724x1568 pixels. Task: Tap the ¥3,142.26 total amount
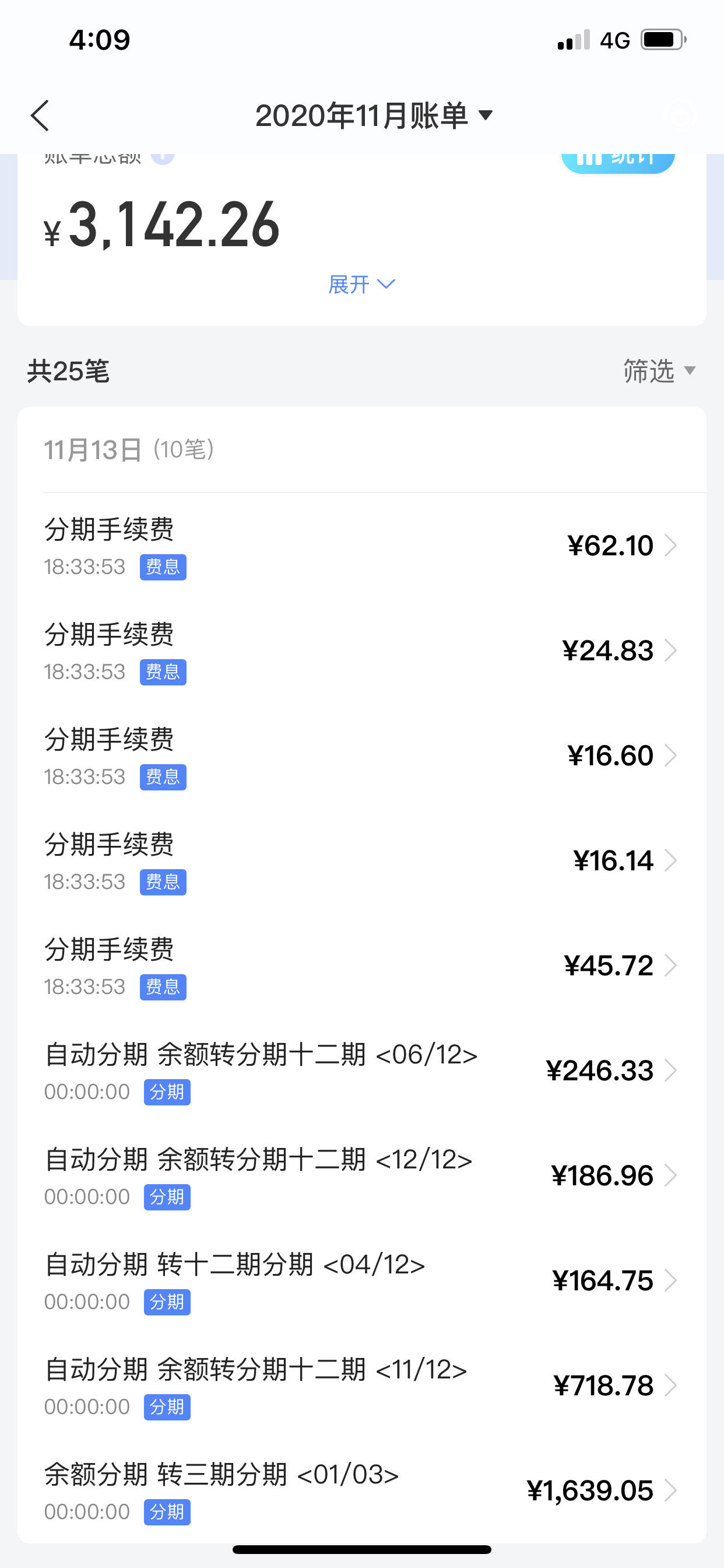point(162,225)
